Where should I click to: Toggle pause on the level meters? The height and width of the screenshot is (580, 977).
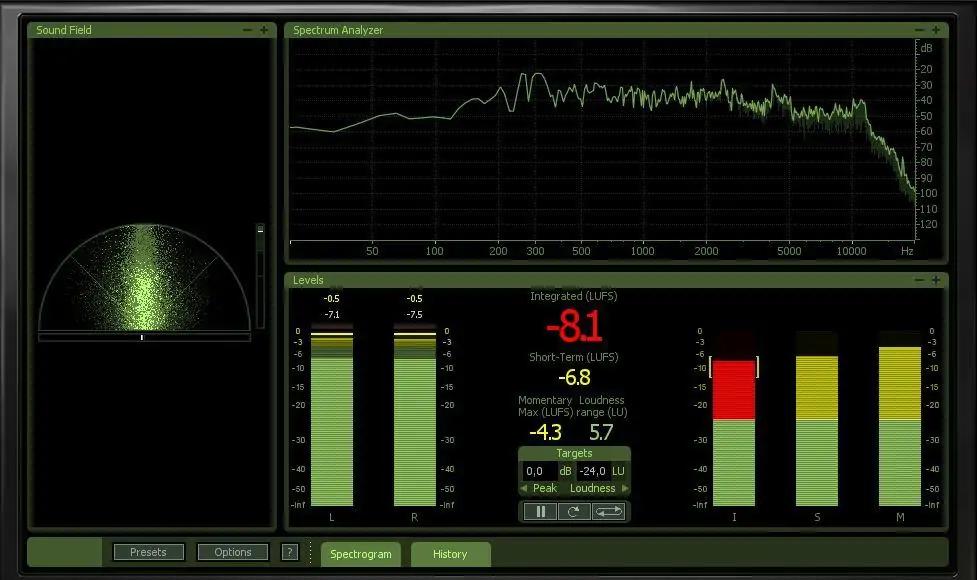coord(540,511)
